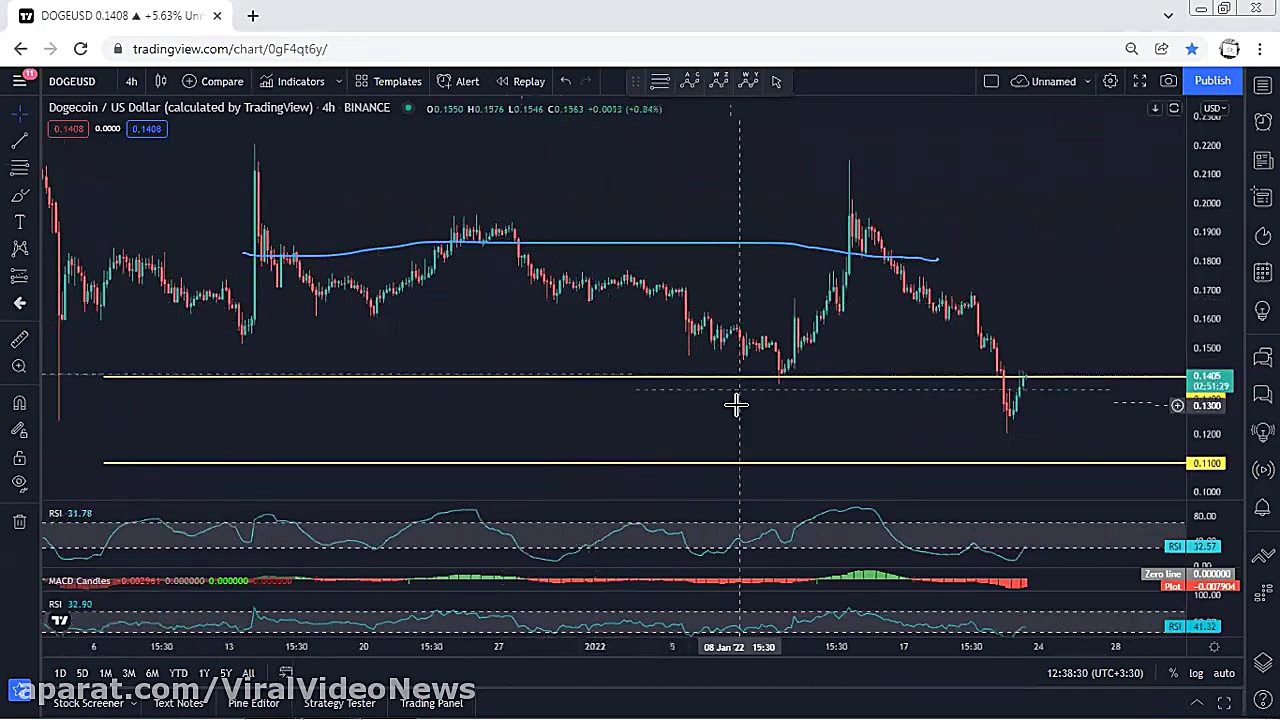Toggle percent scale mode
Screen dimensions: 1280x720
[1173, 673]
